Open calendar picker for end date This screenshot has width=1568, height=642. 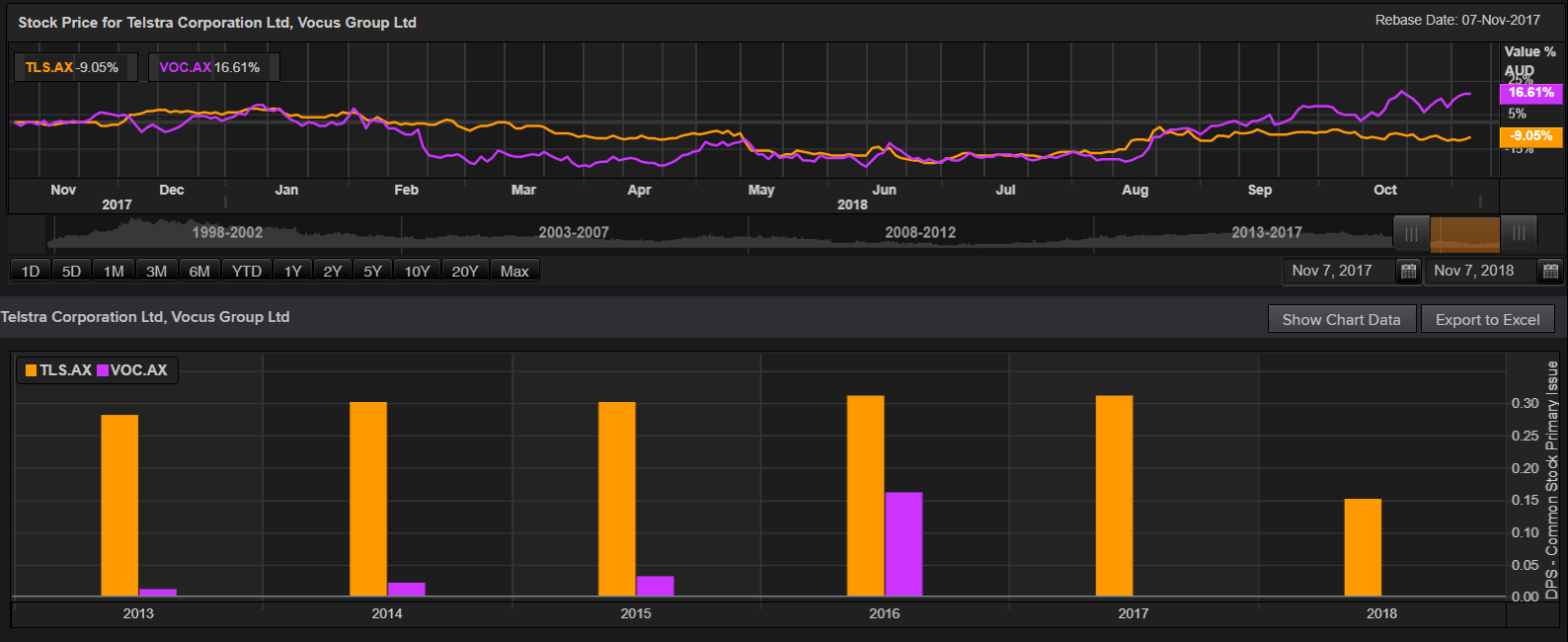[1550, 271]
